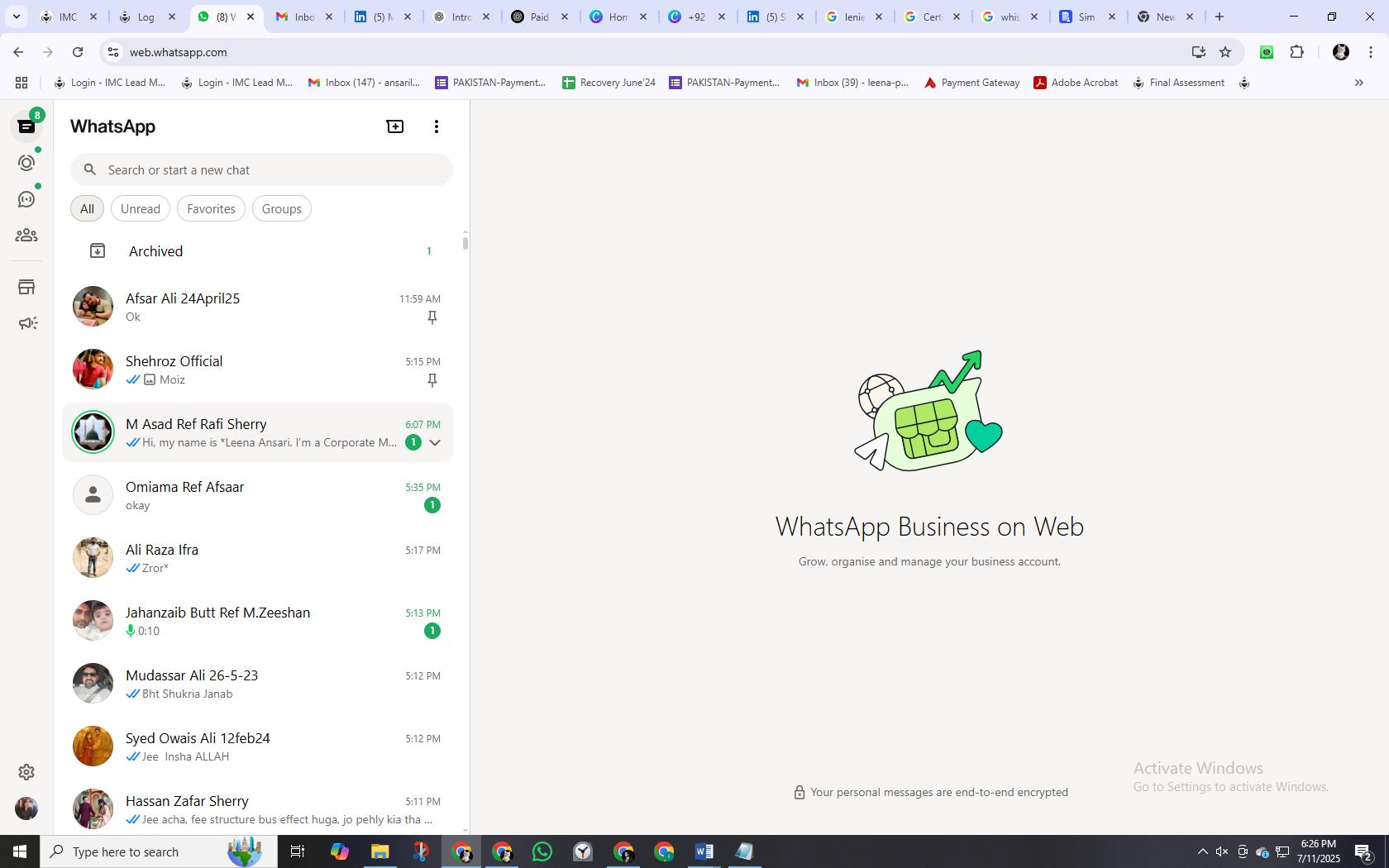This screenshot has width=1389, height=868.
Task: Click the pin icon on Shehroz Official chat
Action: (432, 380)
